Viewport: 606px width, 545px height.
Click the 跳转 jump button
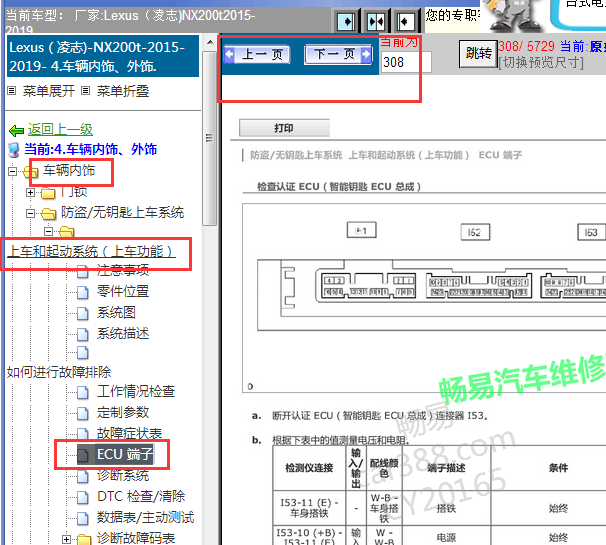[x=478, y=54]
